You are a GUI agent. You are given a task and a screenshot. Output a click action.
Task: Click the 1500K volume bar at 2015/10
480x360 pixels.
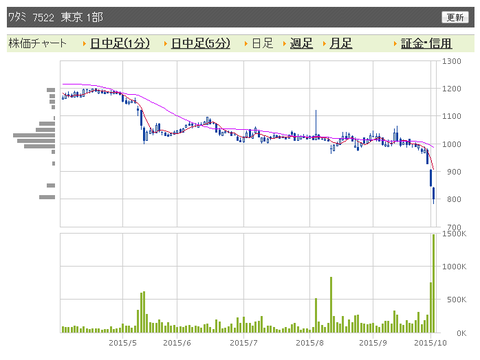[x=434, y=283]
